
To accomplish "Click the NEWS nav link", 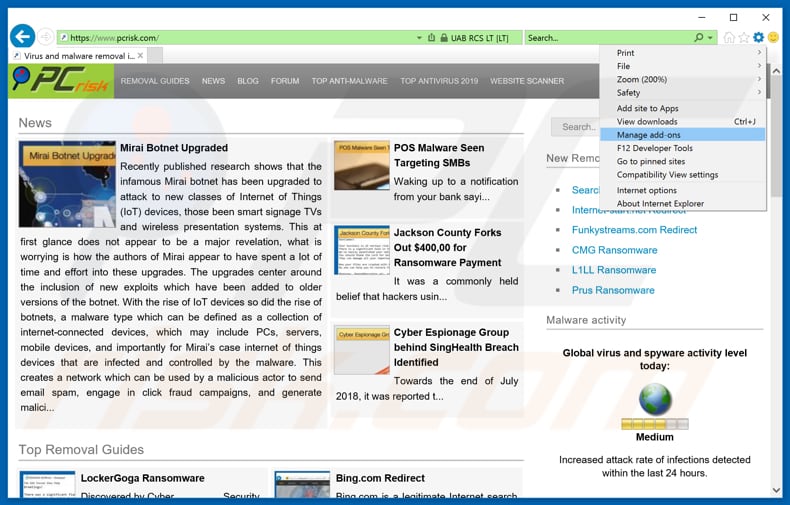I will 213,81.
